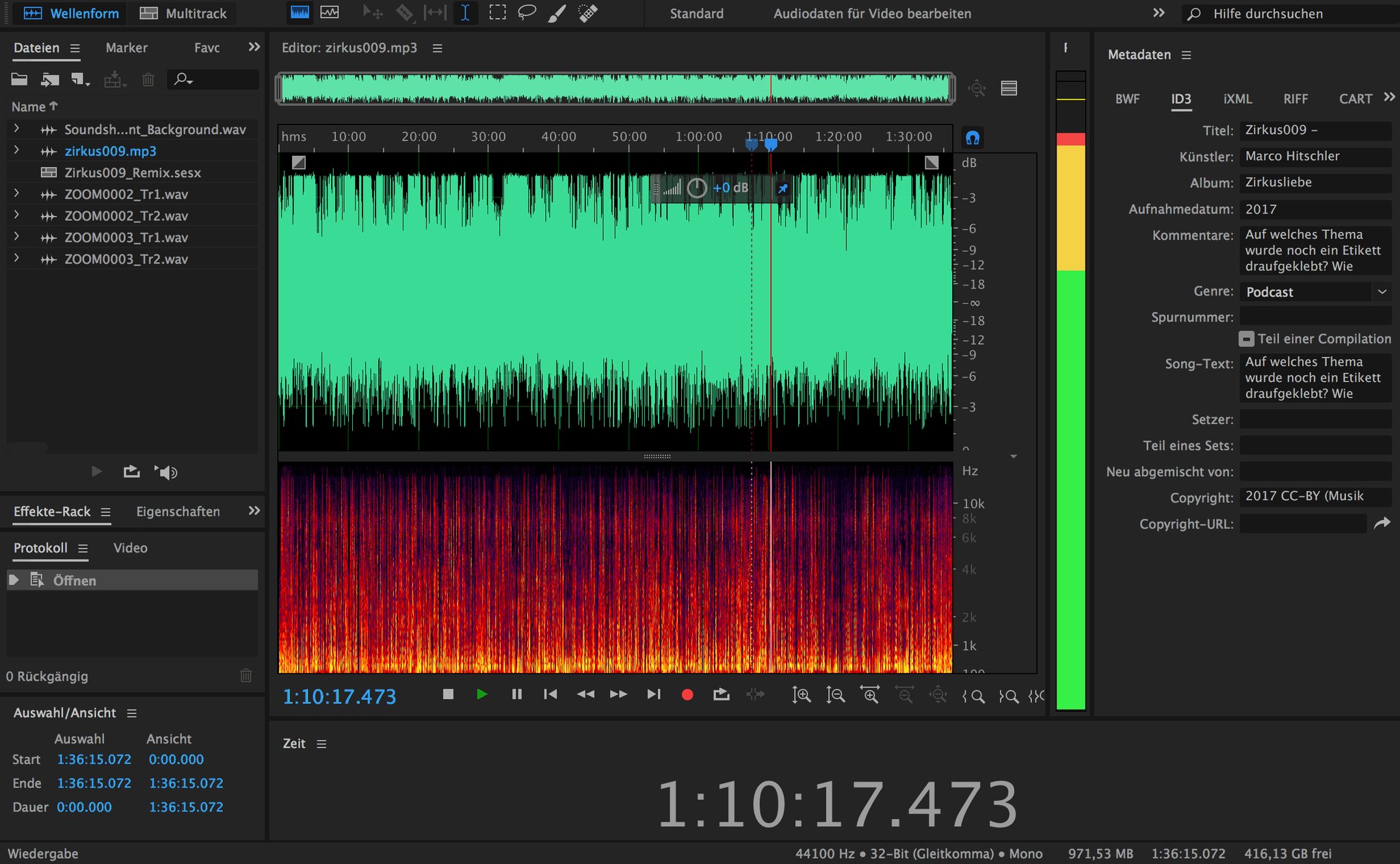Click the Import File icon
This screenshot has width=1400, height=864.
tap(49, 80)
